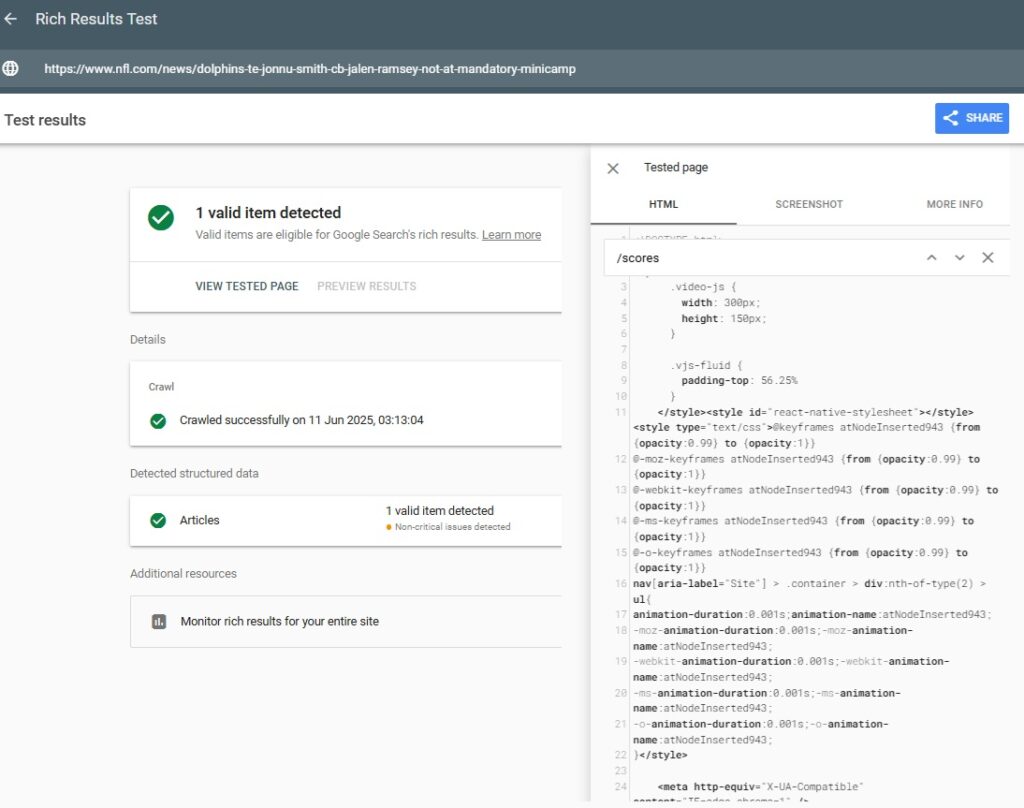Click code line containing .video-js
Viewport: 1024px width, 808px height.
pos(703,287)
